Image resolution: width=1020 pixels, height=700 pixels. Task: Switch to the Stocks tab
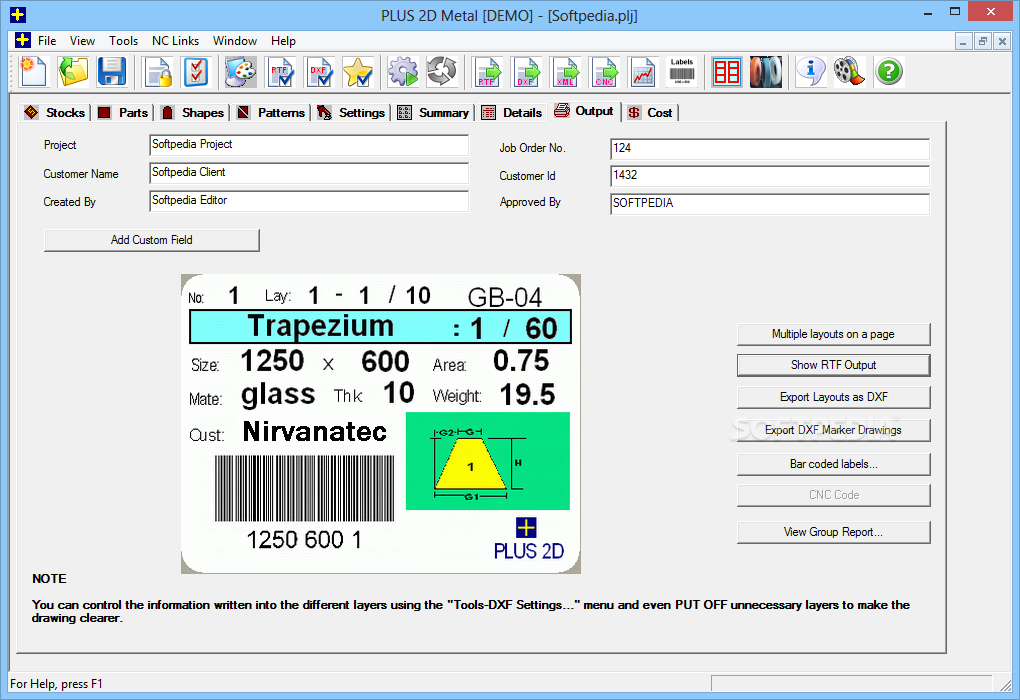55,113
